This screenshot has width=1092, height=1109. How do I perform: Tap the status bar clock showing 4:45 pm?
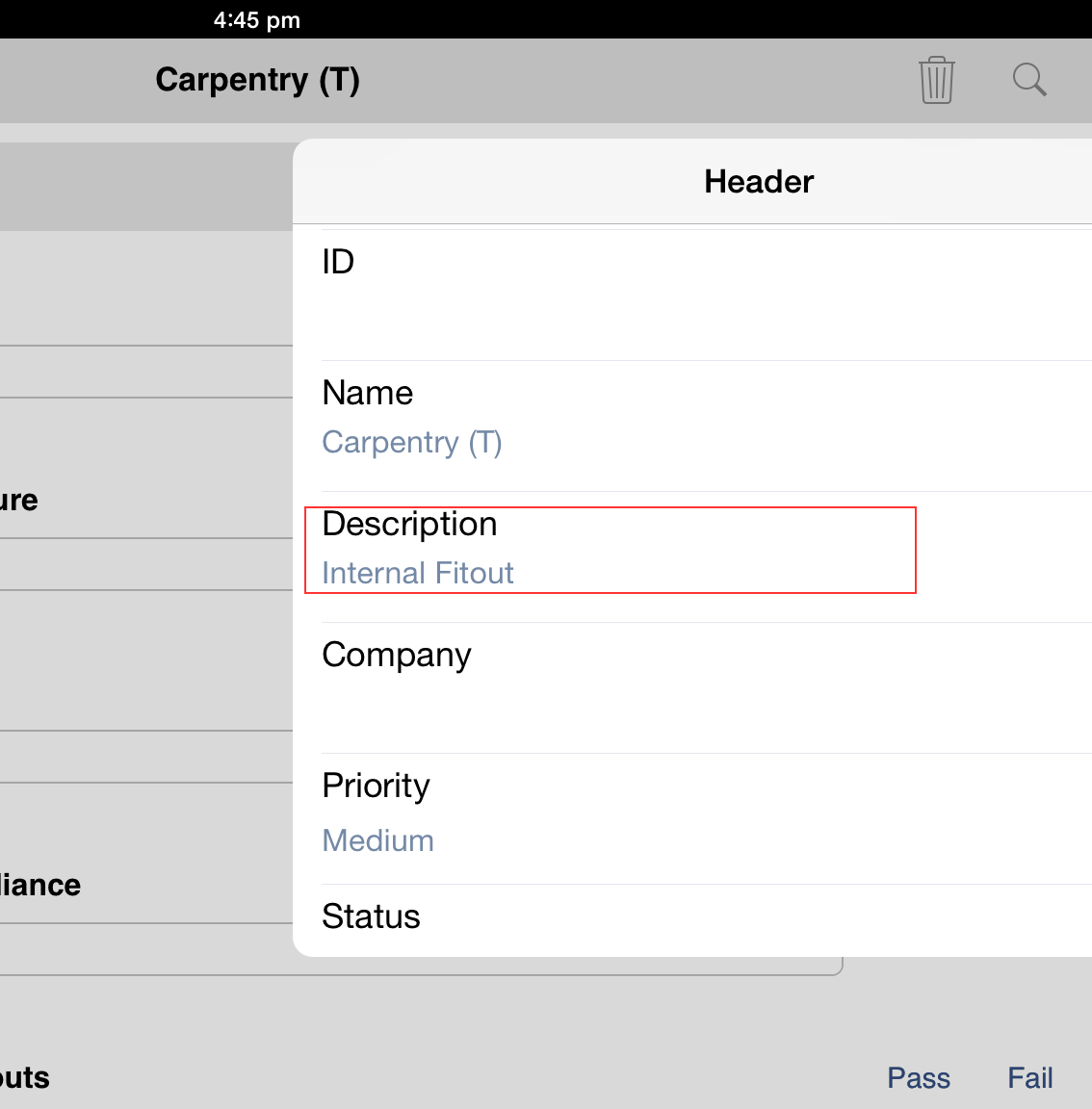(257, 19)
